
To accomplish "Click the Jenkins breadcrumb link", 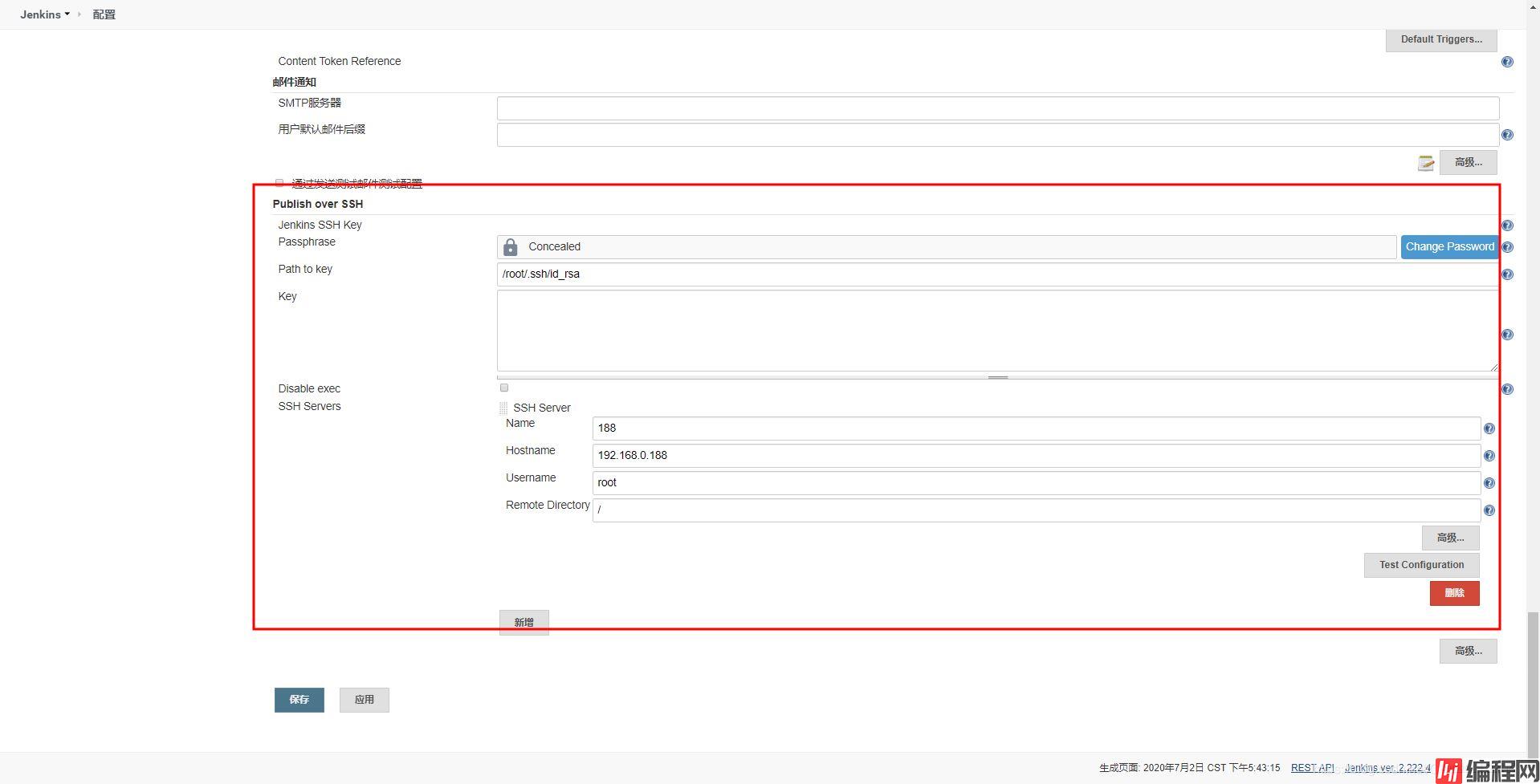I will [40, 14].
